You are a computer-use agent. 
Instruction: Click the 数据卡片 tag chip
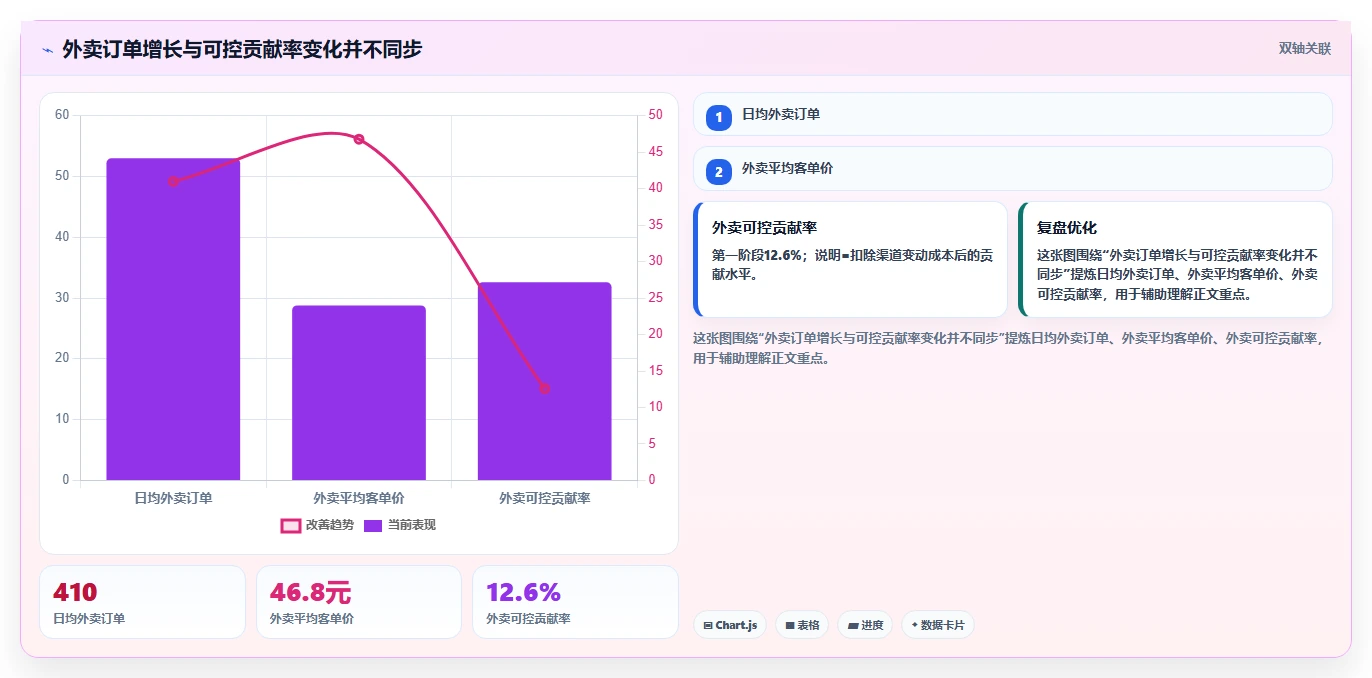[938, 625]
